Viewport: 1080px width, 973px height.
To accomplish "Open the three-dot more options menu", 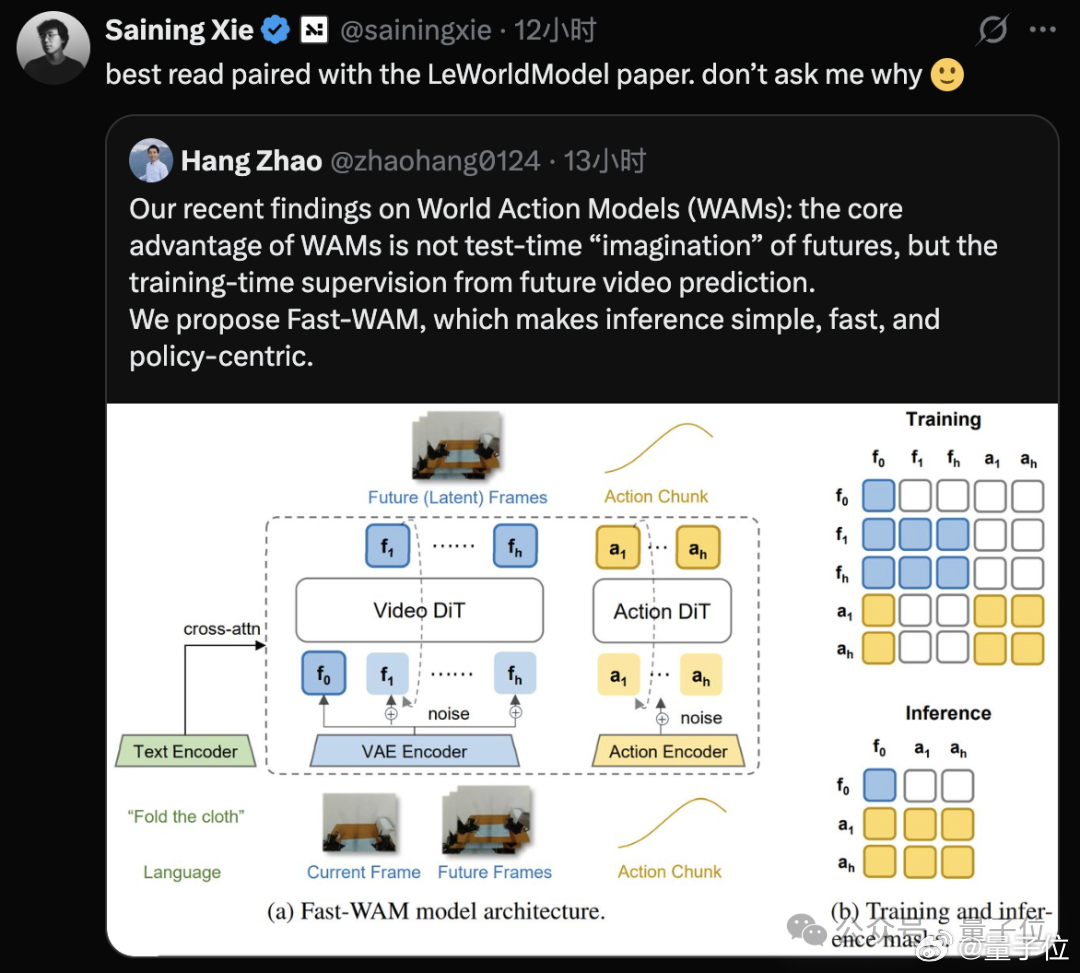I will (x=1042, y=30).
